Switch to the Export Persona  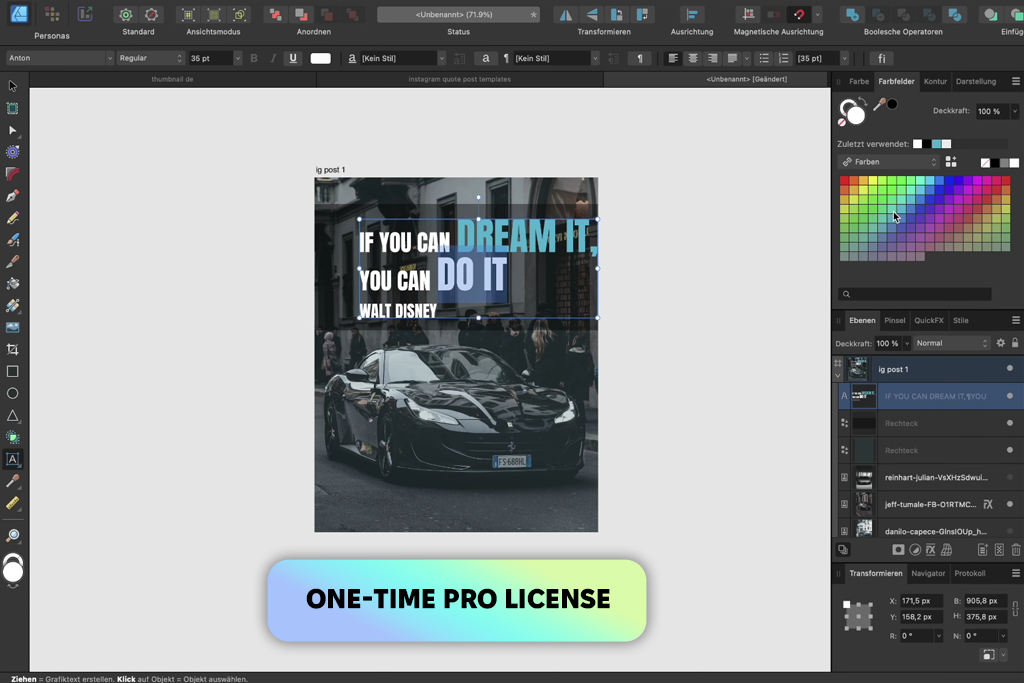click(x=85, y=14)
